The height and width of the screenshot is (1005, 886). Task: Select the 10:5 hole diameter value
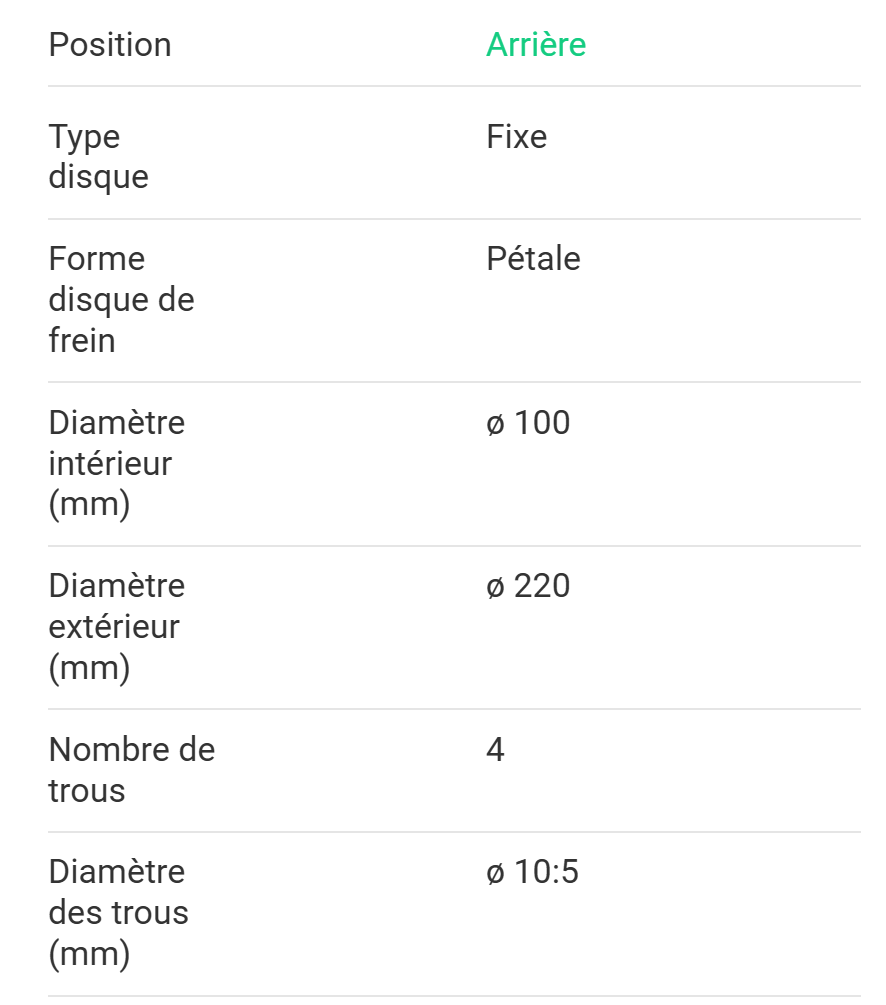pyautogui.click(x=546, y=872)
